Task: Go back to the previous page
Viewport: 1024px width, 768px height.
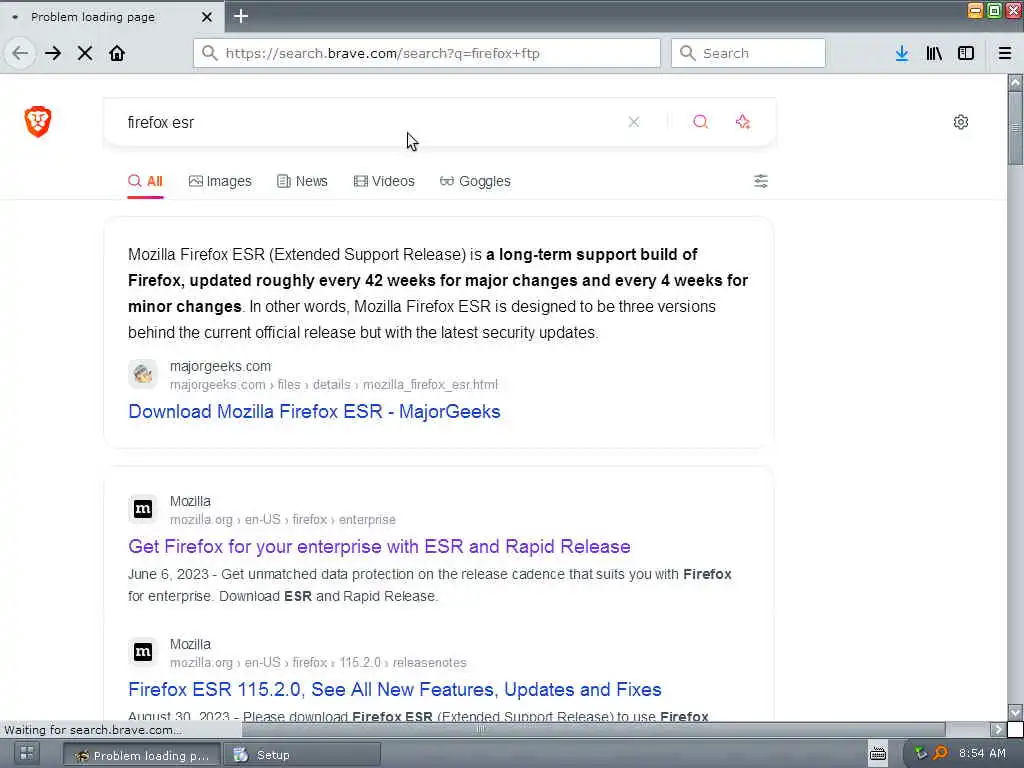Action: pos(20,53)
